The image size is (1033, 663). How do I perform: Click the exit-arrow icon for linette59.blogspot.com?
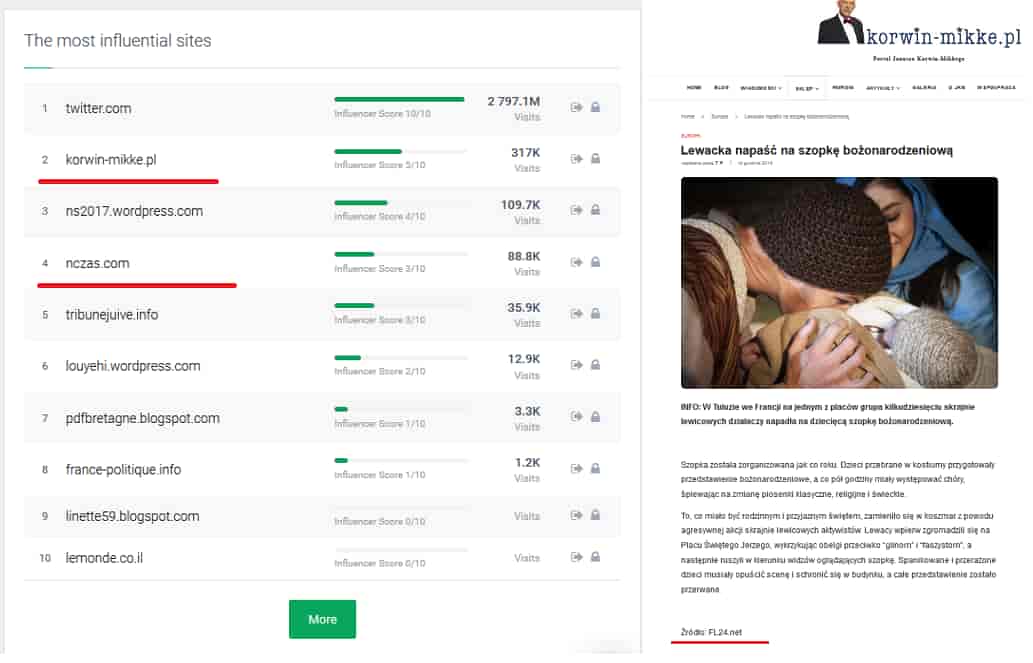576,515
